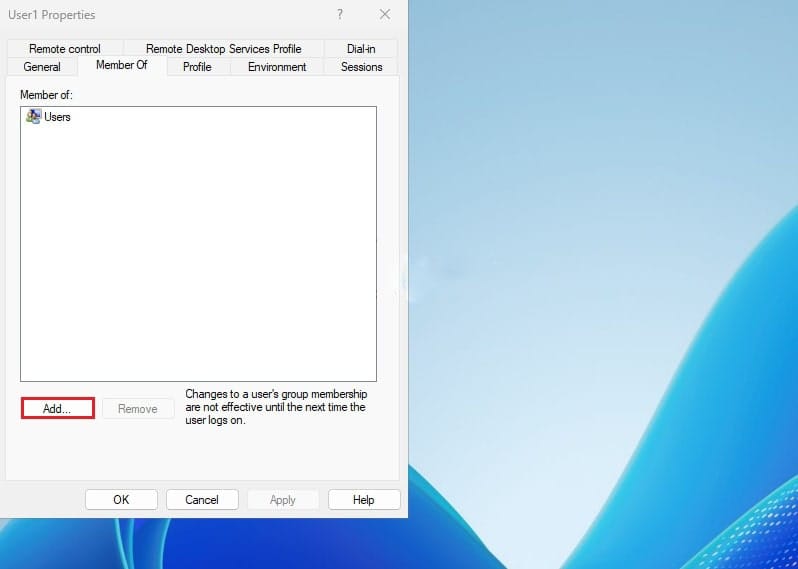Click the Add... button
Screen dimensions: 798x569
tap(58, 409)
